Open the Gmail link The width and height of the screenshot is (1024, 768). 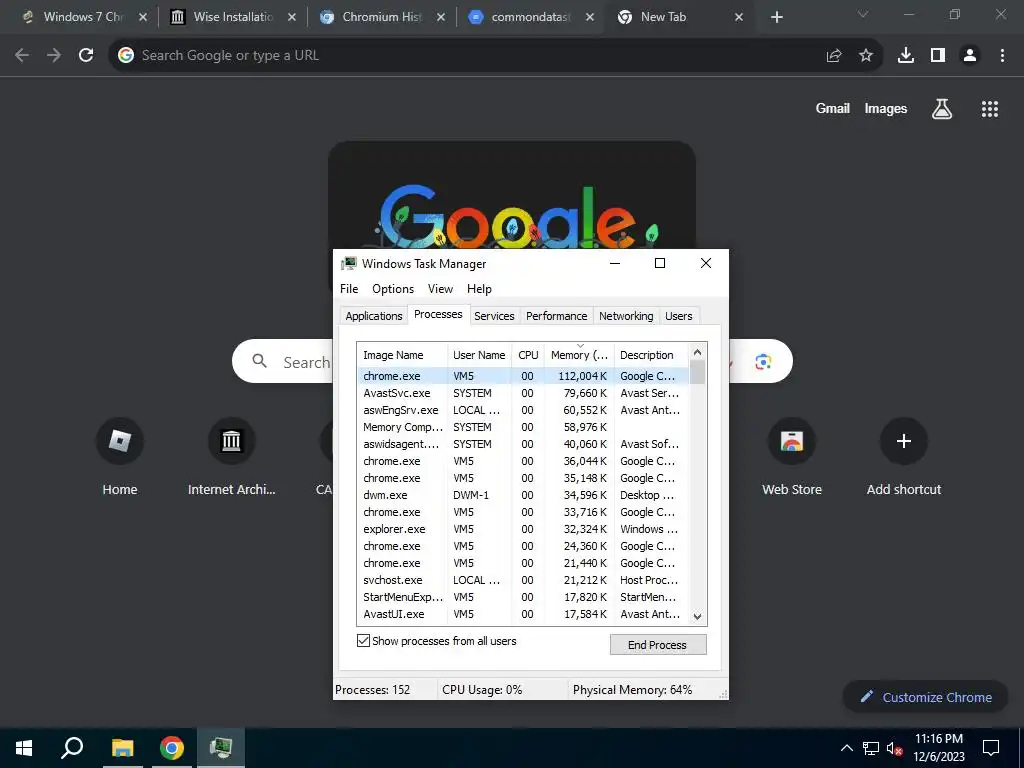[x=832, y=109]
